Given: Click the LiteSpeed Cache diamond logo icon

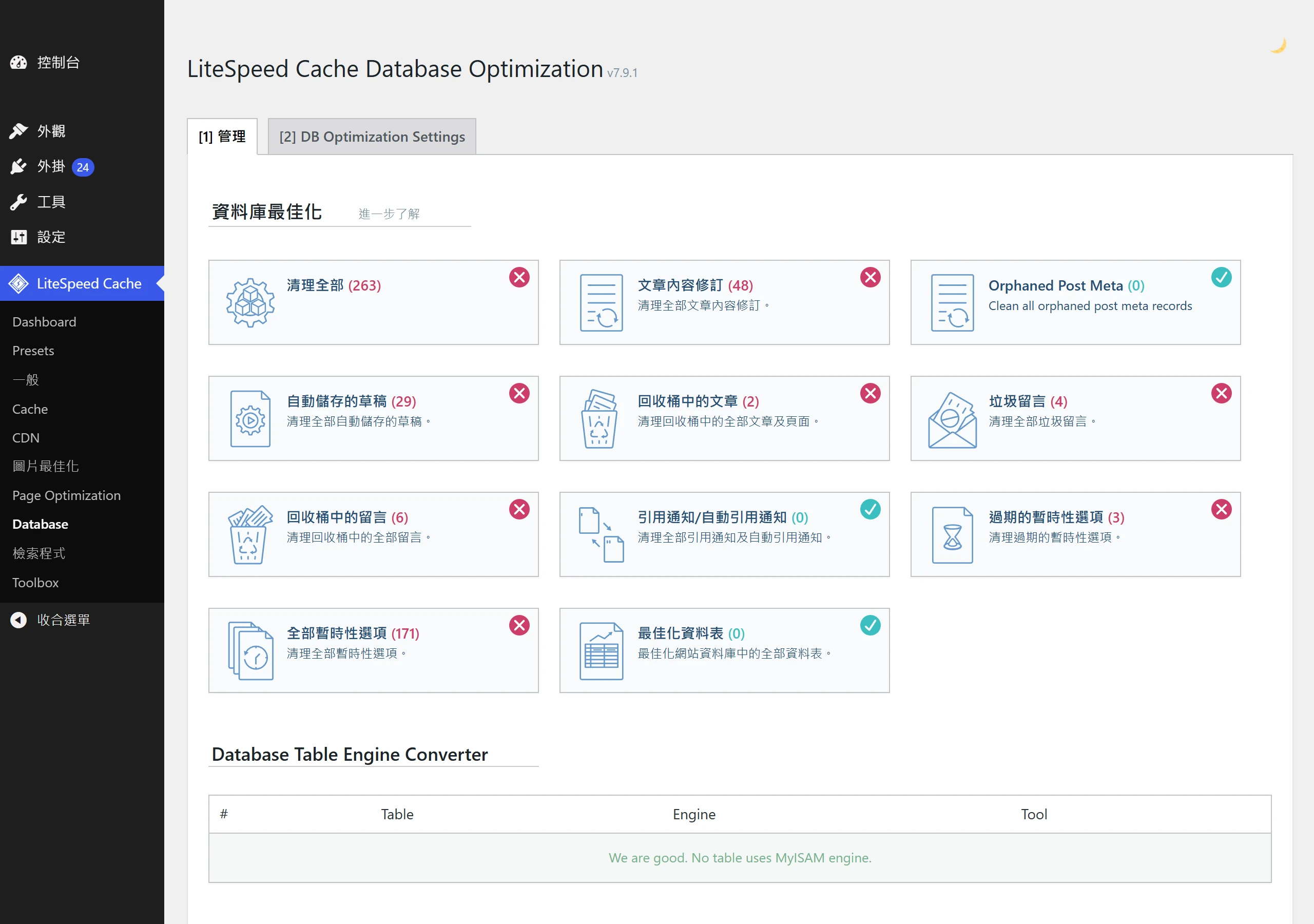Looking at the screenshot, I should click(18, 283).
